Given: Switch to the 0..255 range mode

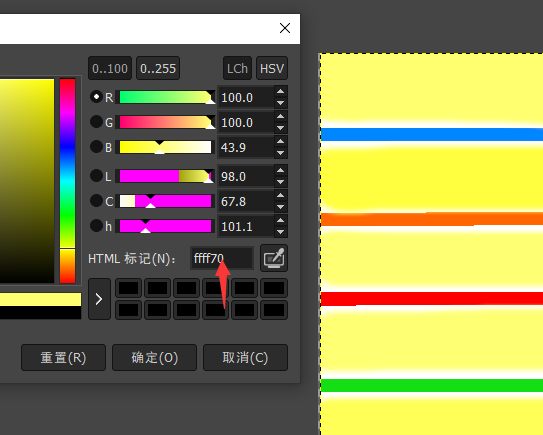Looking at the screenshot, I should point(158,68).
